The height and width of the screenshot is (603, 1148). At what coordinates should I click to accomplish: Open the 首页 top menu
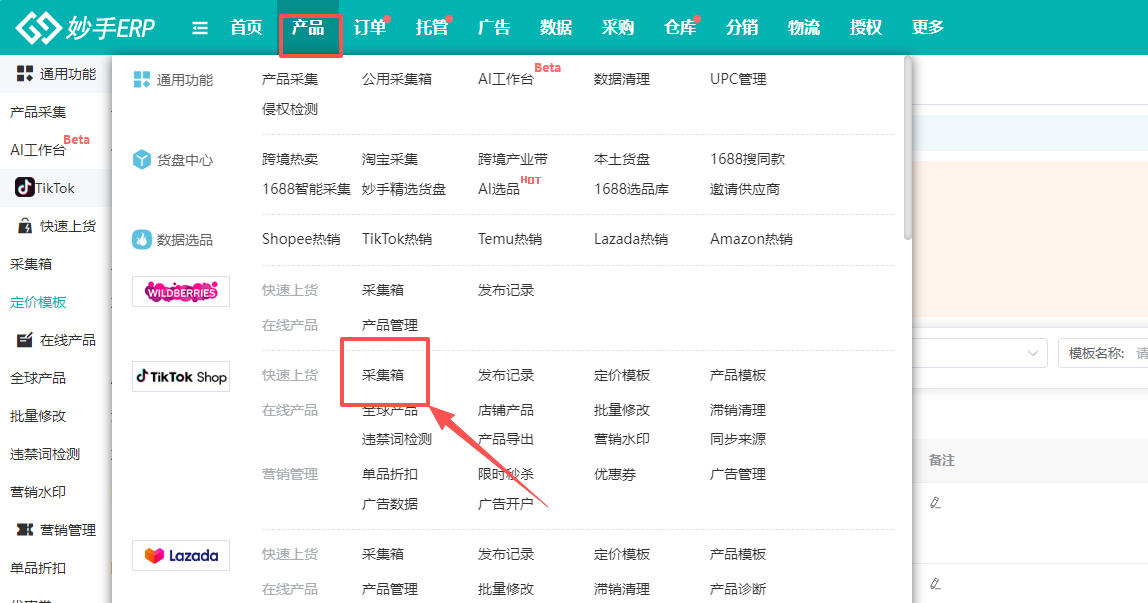coord(246,28)
